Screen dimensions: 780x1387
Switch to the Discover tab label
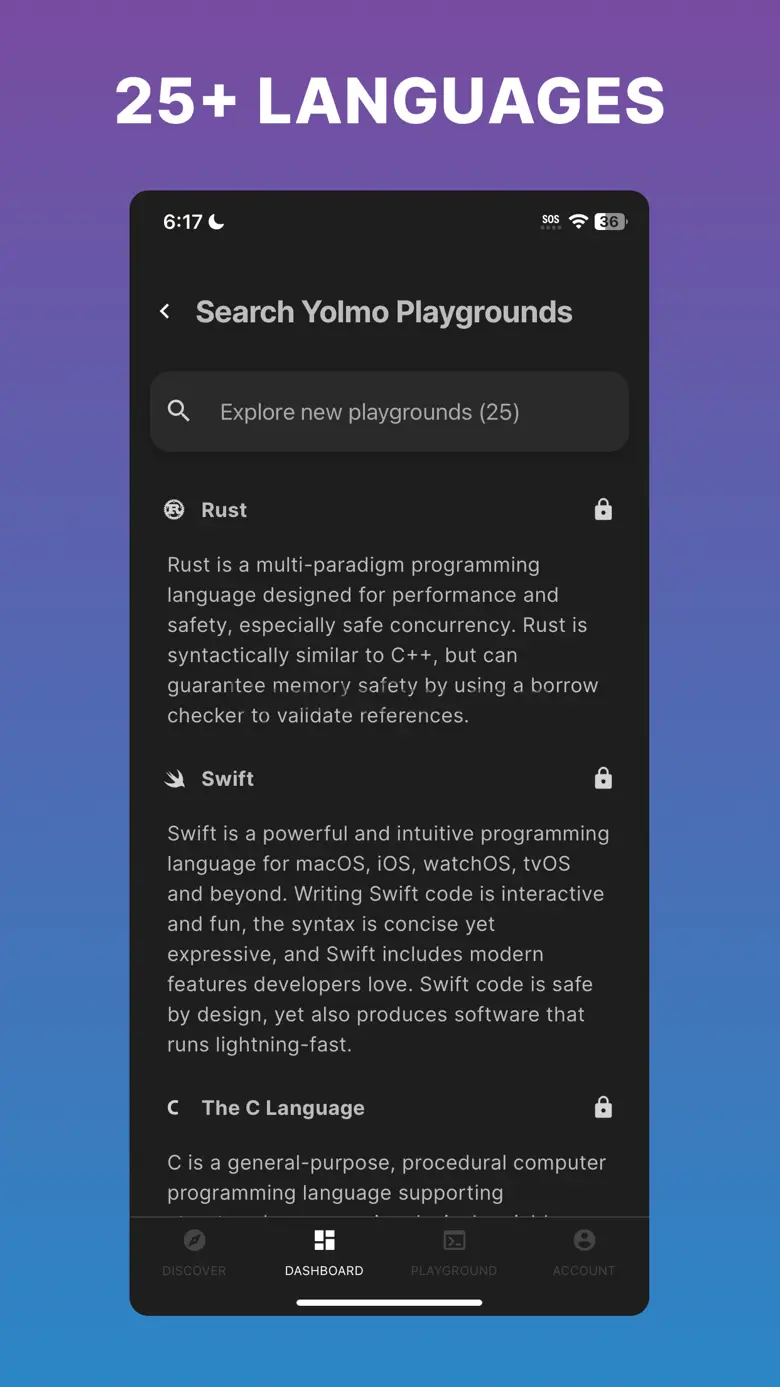[x=194, y=1271]
